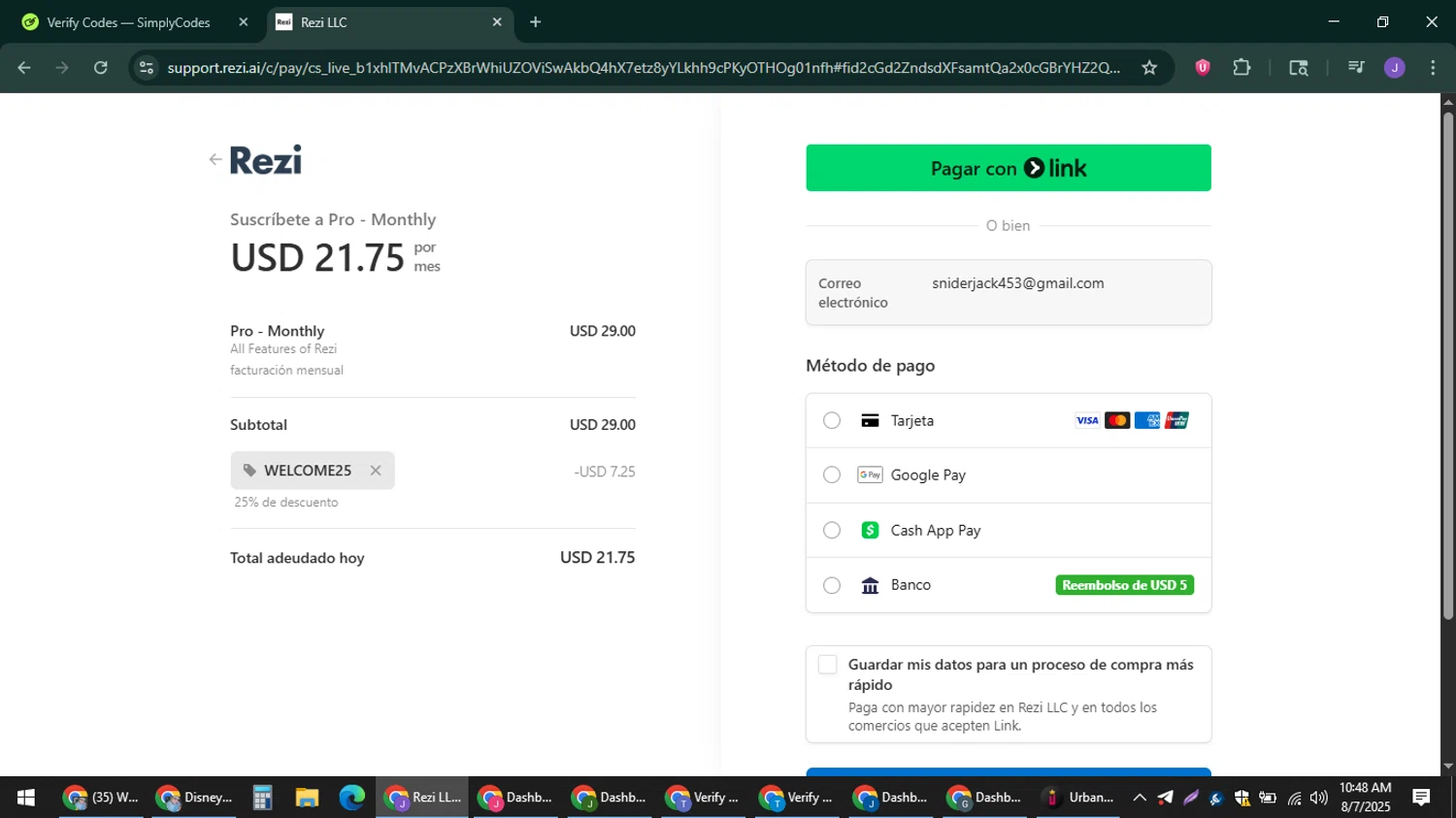Open the media controls icon
Viewport: 1456px width, 818px height.
click(x=1356, y=68)
